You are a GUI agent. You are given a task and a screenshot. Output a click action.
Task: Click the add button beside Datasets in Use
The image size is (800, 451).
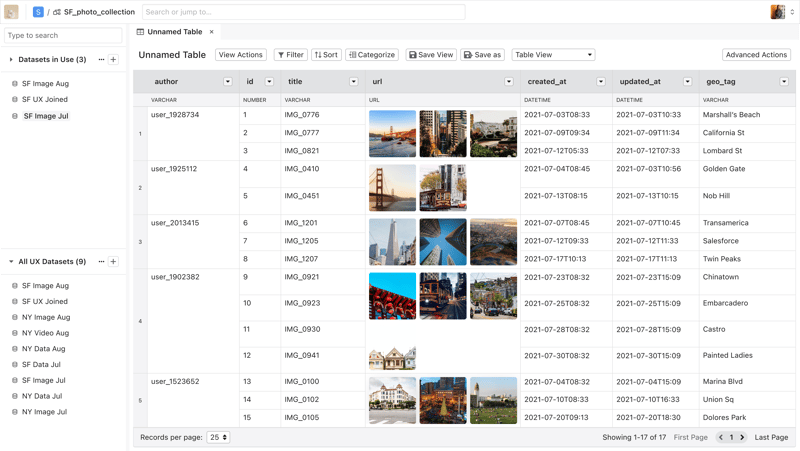click(x=113, y=60)
